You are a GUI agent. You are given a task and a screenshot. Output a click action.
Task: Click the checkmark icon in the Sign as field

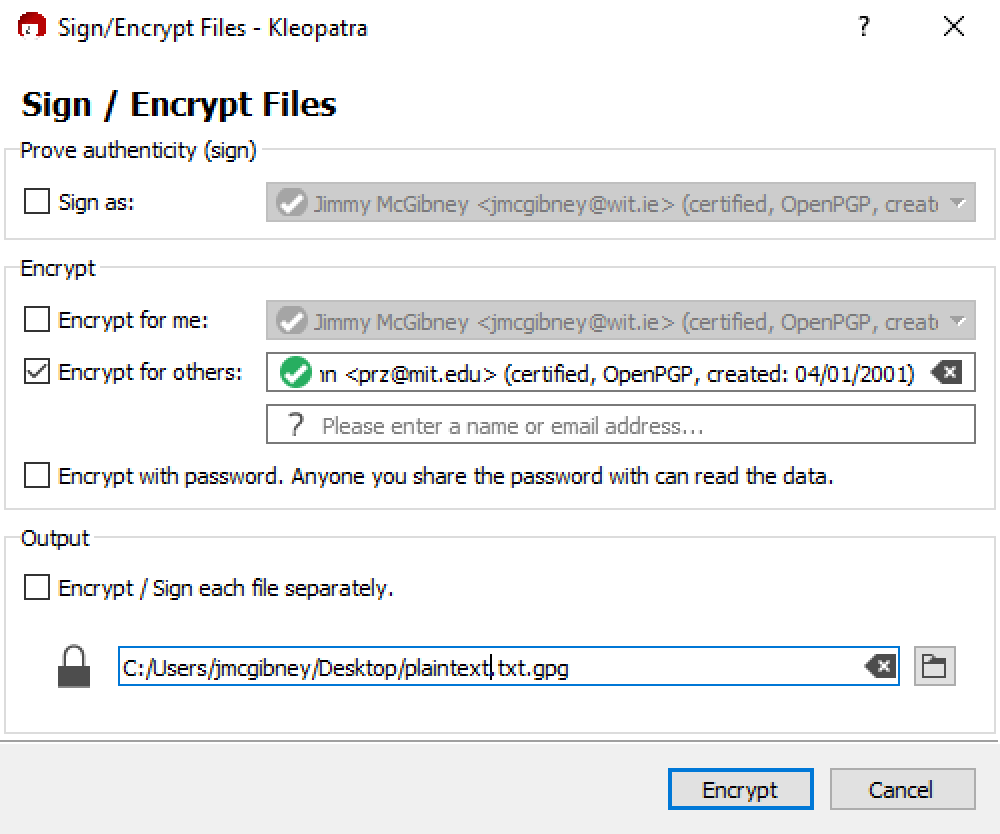(x=290, y=203)
